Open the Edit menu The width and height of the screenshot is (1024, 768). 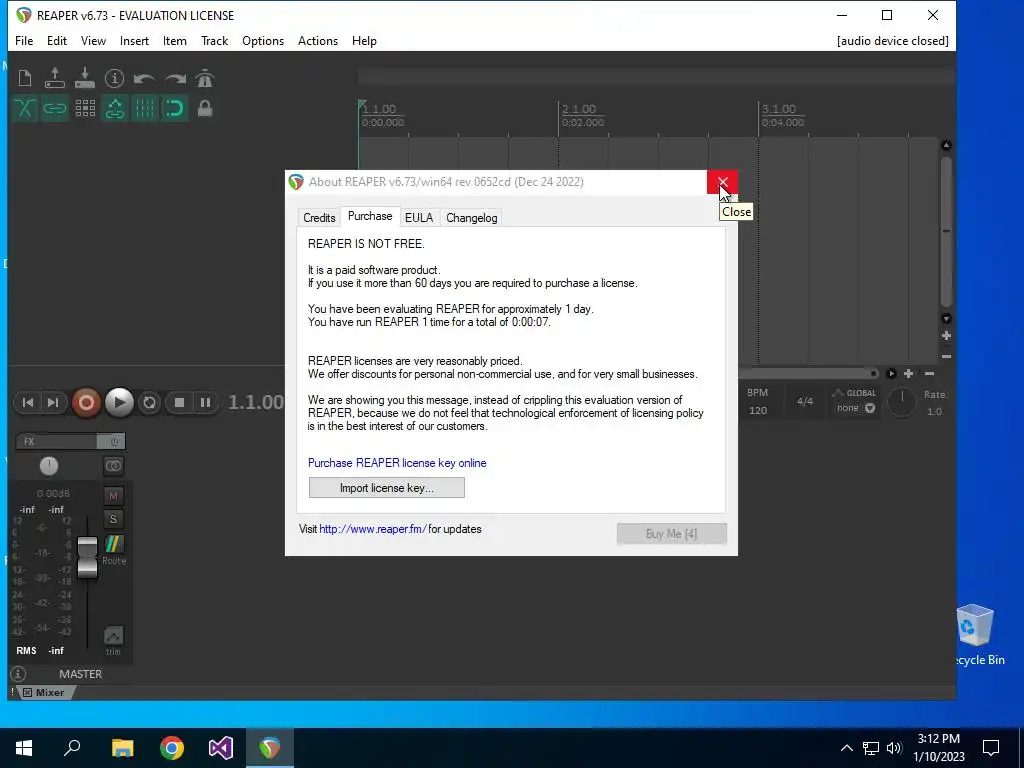click(57, 40)
